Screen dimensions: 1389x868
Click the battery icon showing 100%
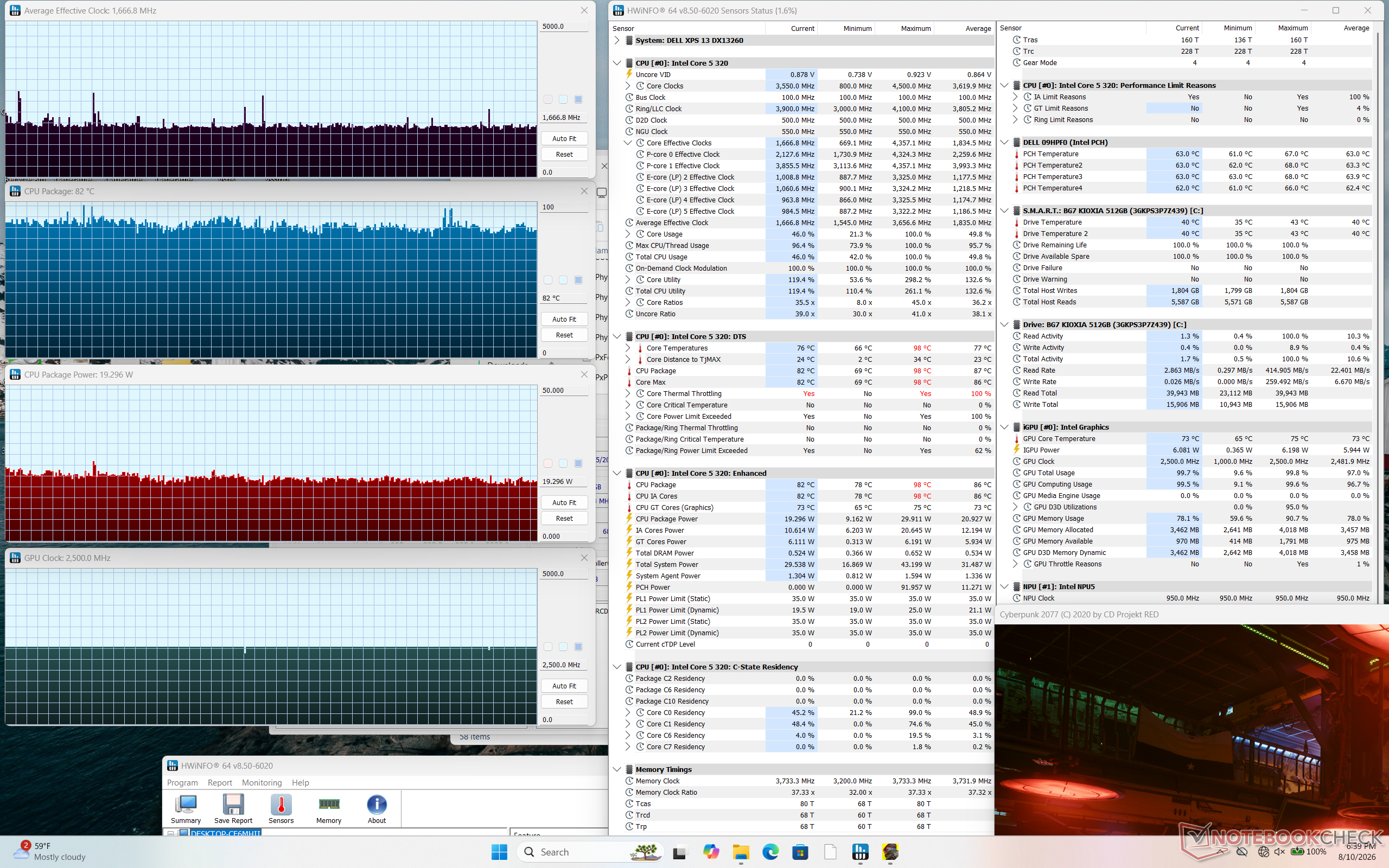tap(1297, 852)
